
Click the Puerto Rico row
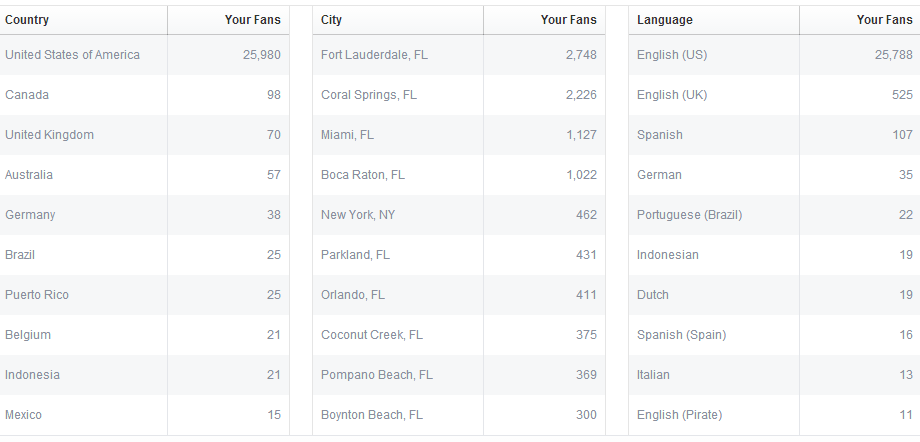tap(37, 295)
